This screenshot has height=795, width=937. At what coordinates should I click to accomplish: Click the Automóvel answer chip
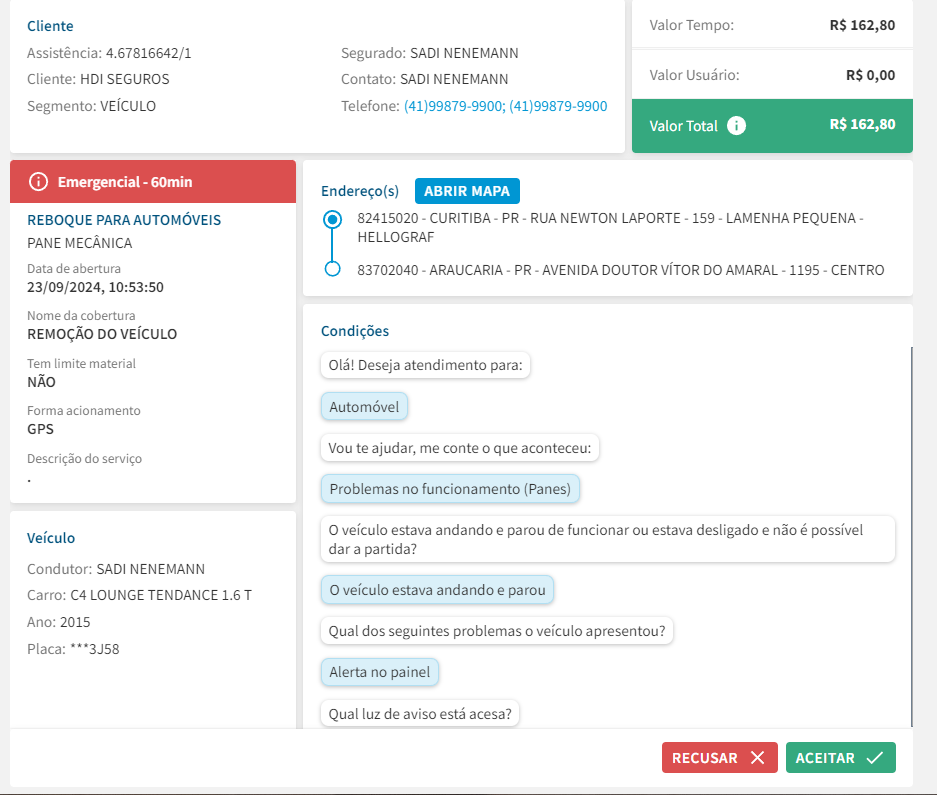tap(364, 407)
